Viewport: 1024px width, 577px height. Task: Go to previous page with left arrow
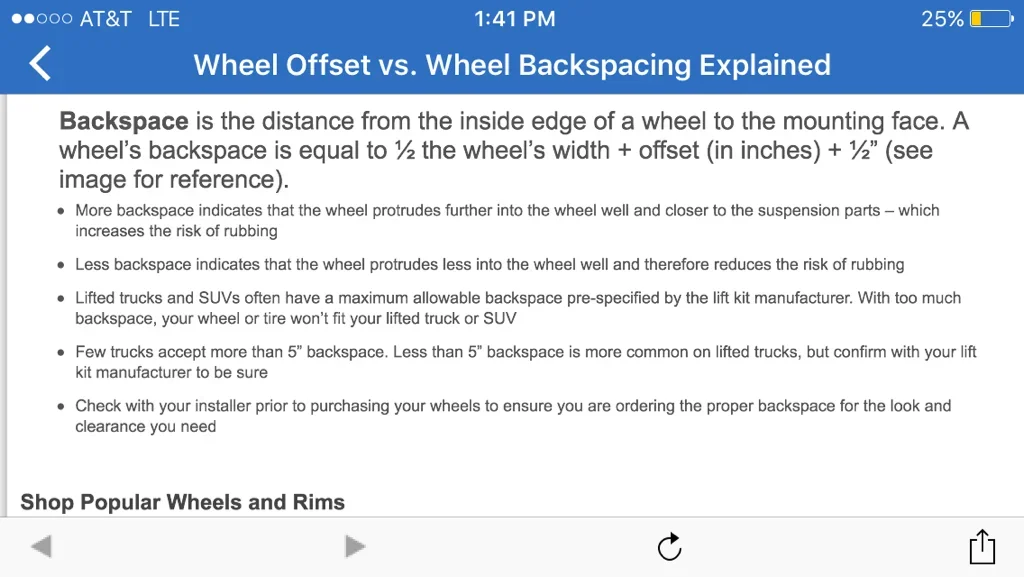coord(41,546)
